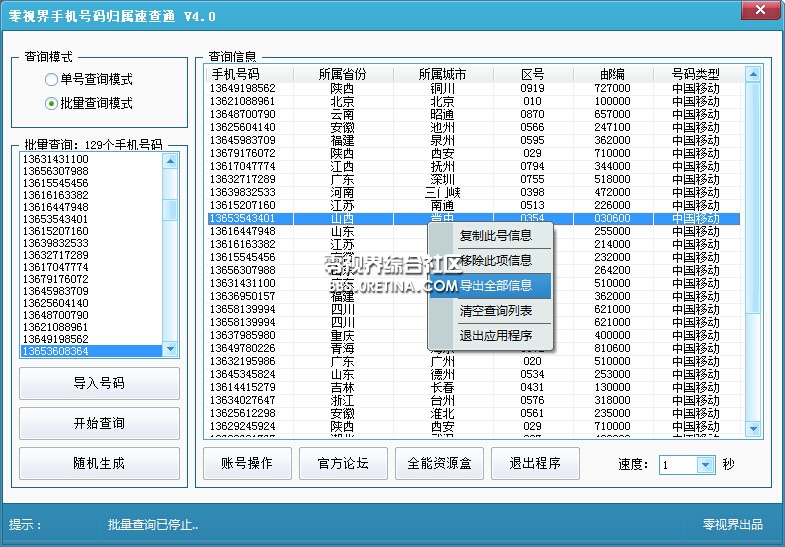Click the 所属省份 column header
Screen dimensions: 785x547
[x=342, y=74]
